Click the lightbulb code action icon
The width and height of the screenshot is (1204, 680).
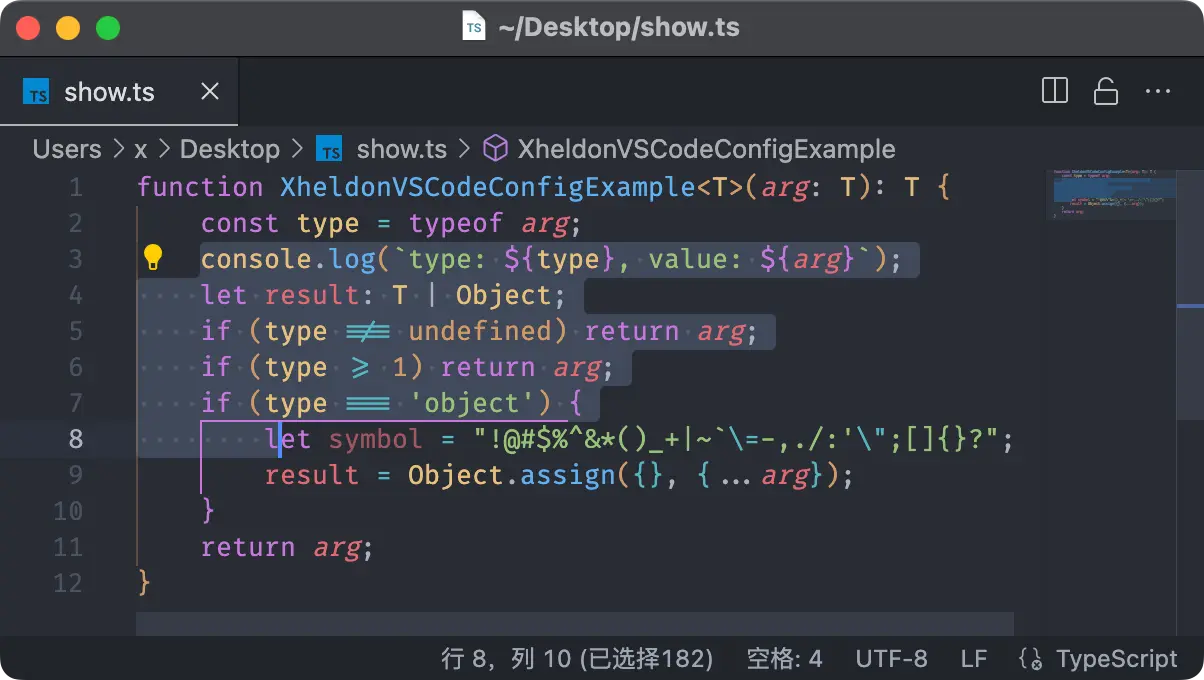coord(152,258)
